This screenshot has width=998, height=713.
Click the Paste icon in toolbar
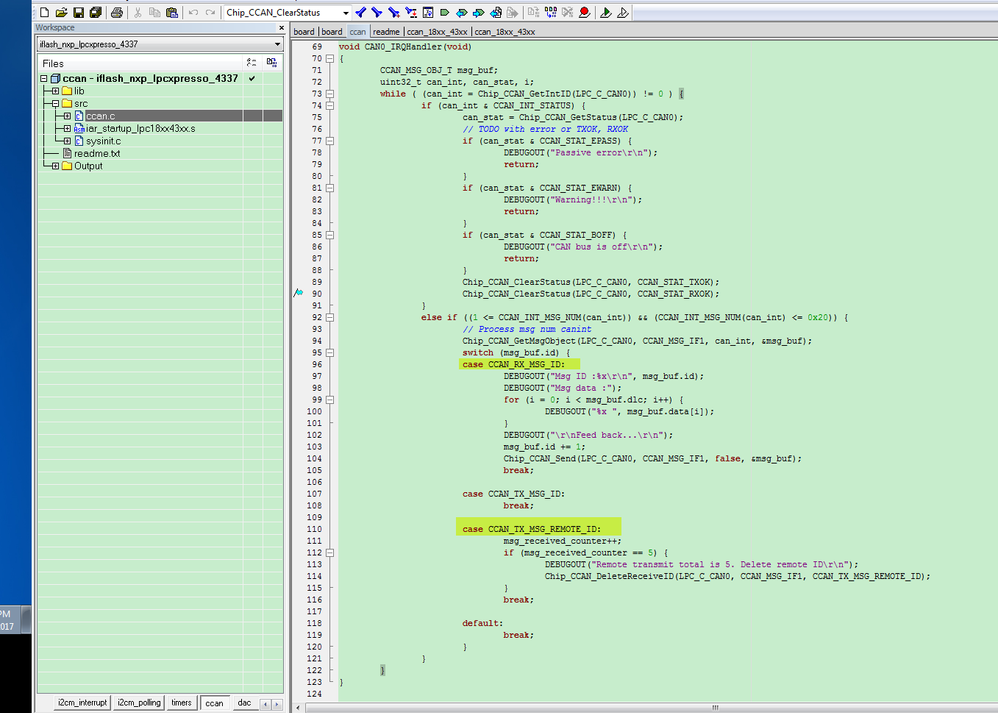click(171, 12)
